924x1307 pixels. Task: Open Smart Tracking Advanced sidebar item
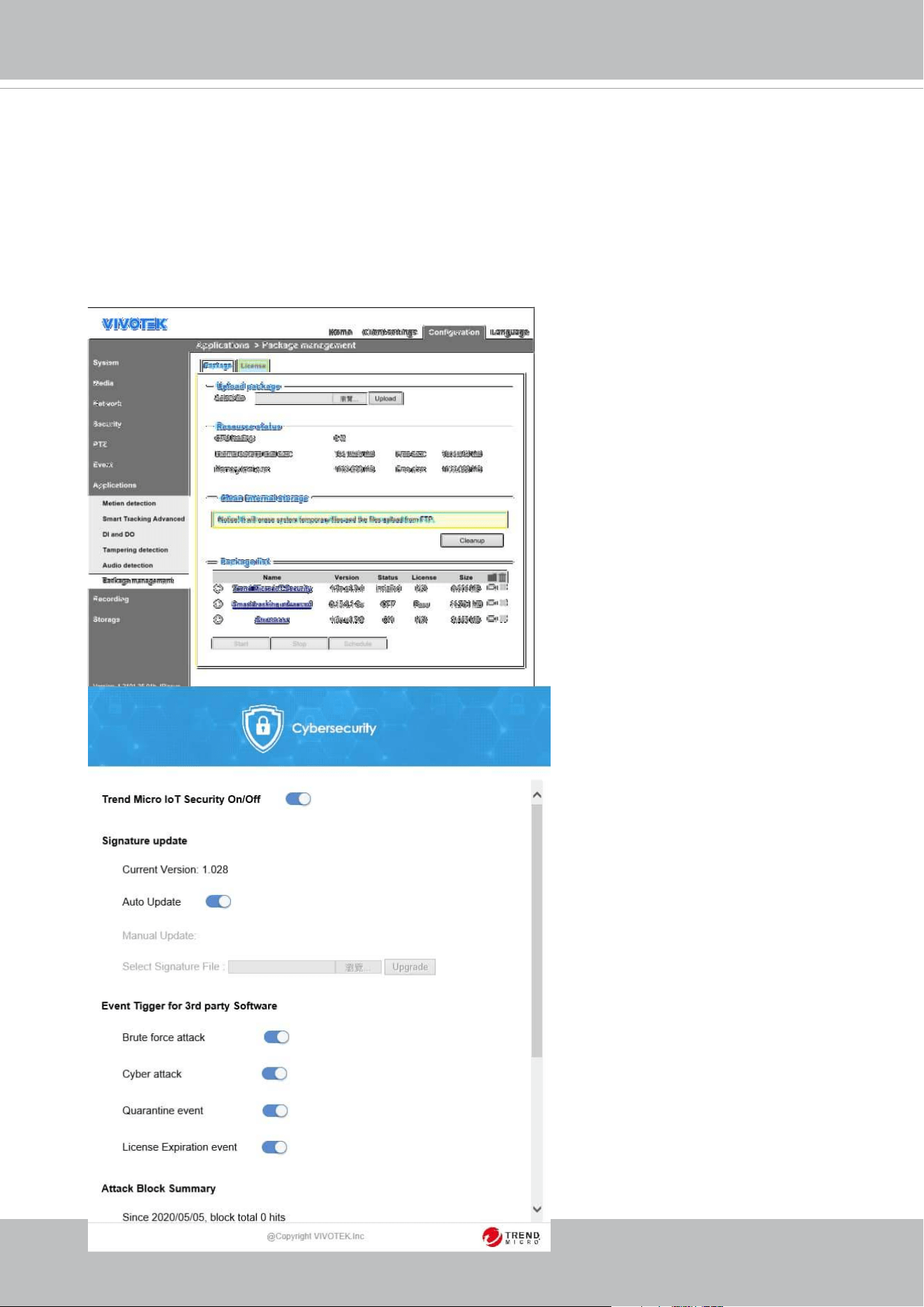pos(144,519)
